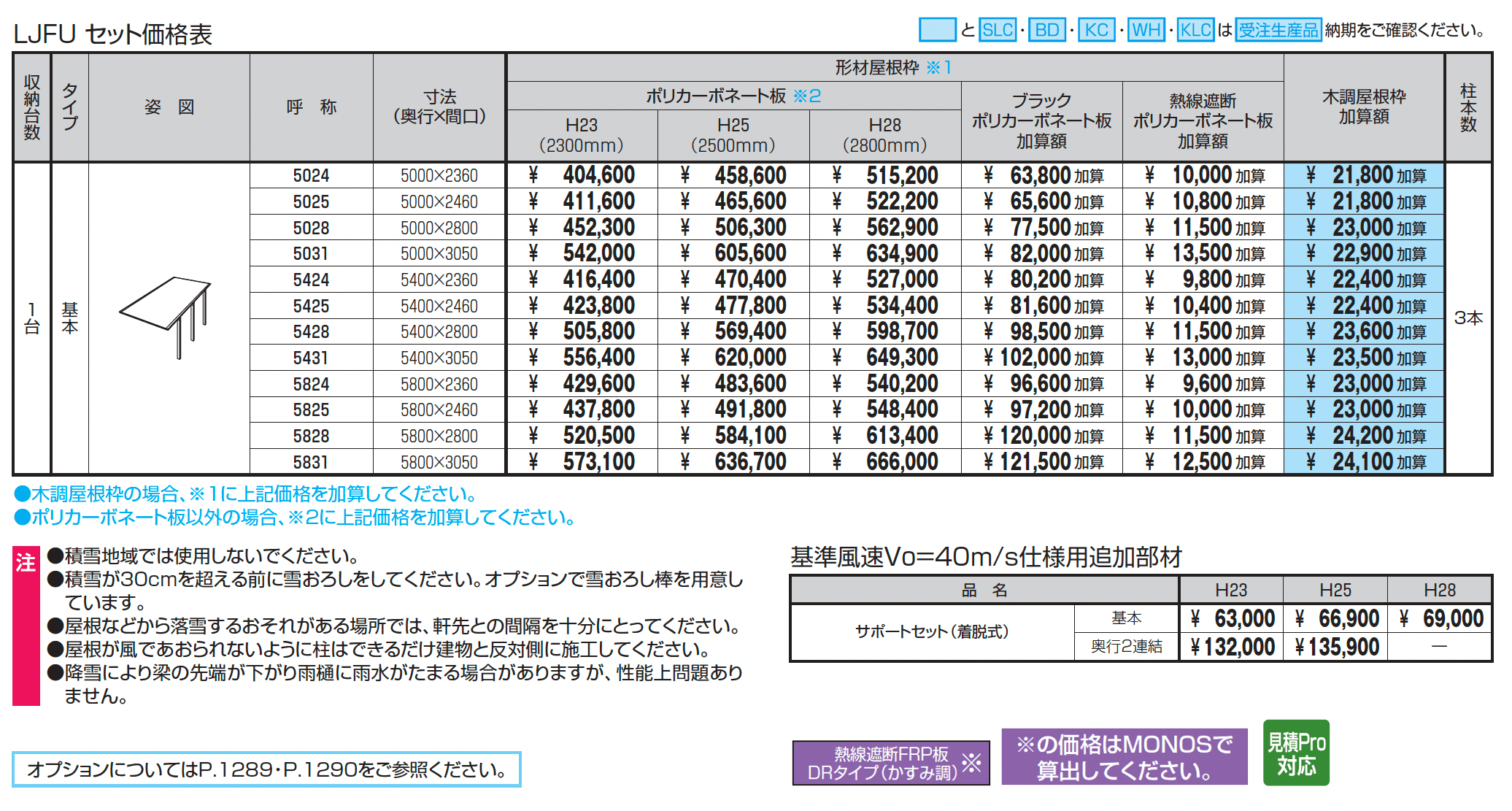Image resolution: width=1512 pixels, height=811 pixels.
Task: Click black polycarbonate surcharge ¥63,800
Action: coord(1042,176)
